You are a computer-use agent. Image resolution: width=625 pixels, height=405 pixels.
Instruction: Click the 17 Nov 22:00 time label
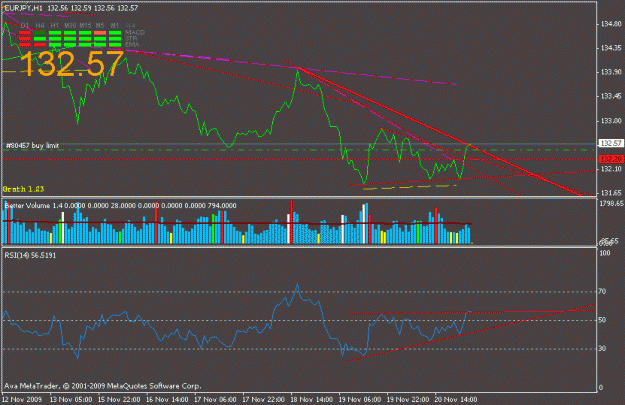(x=263, y=399)
